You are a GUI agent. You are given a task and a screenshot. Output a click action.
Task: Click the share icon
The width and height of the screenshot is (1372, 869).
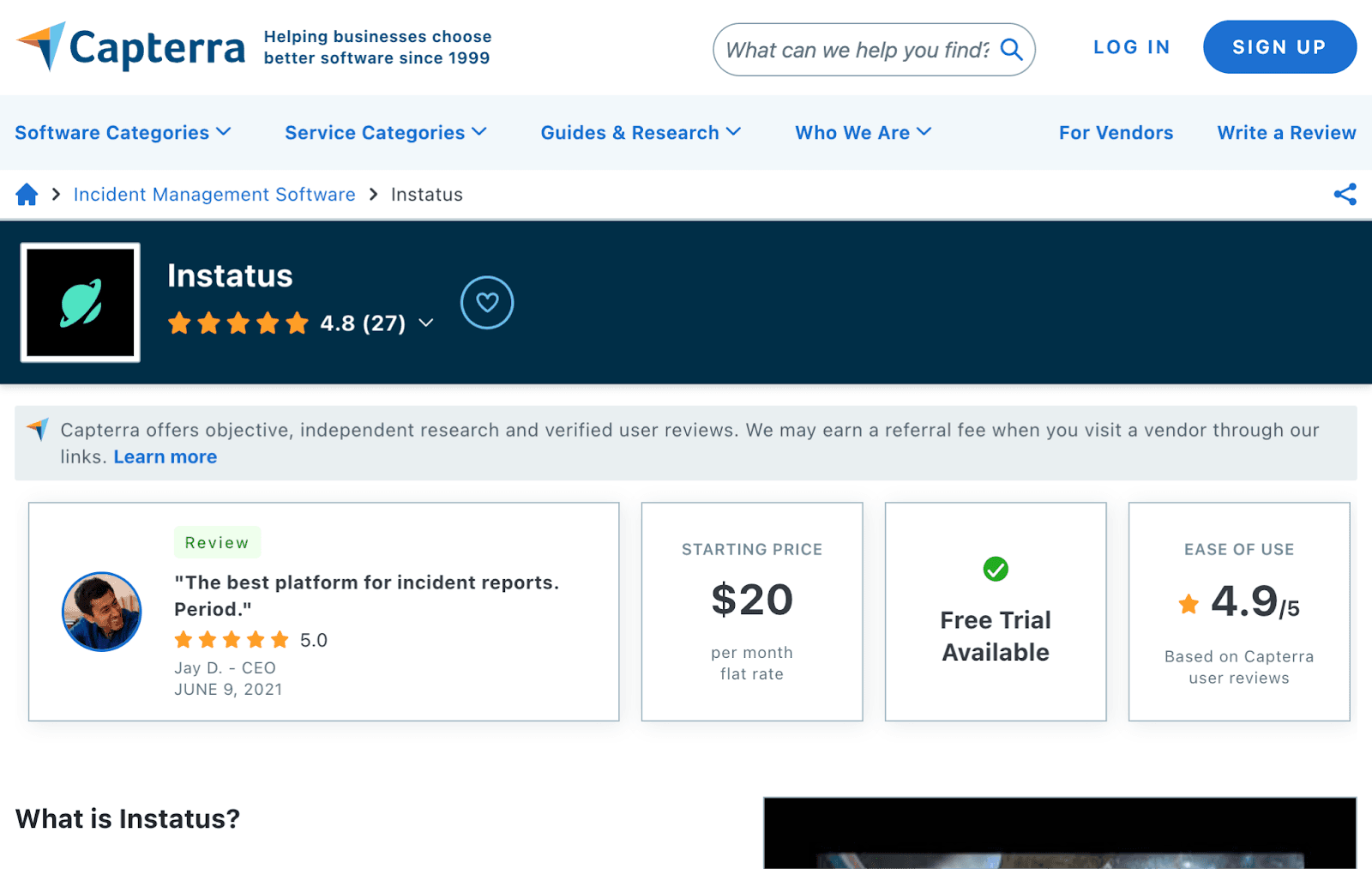[x=1345, y=195]
